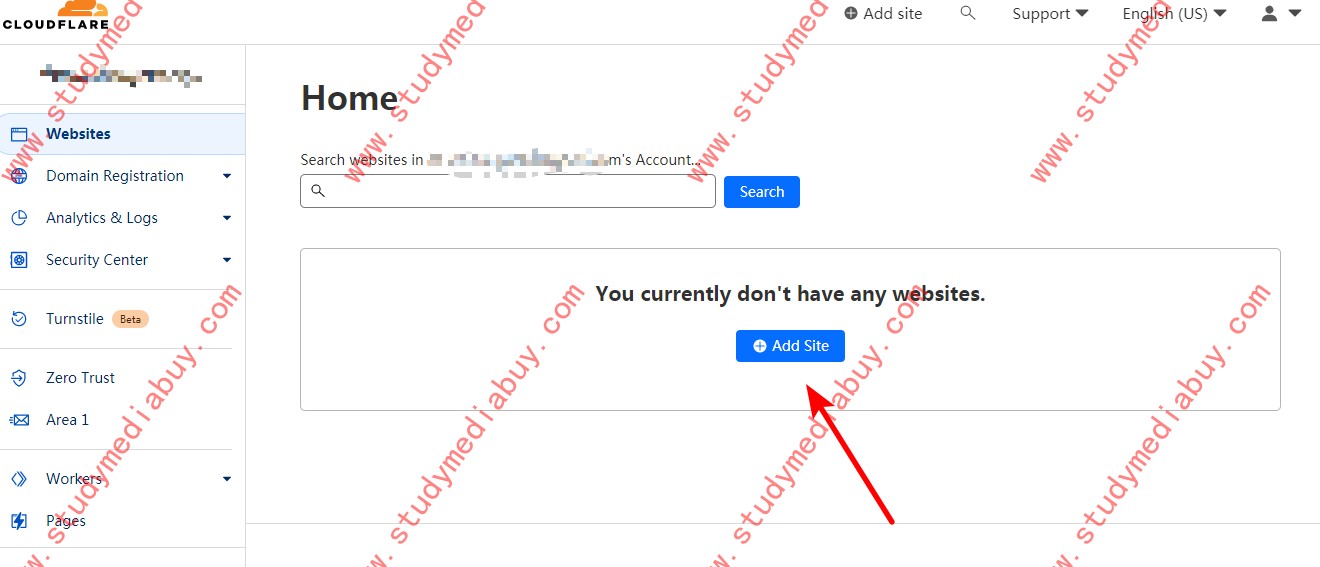Click the Pages lightning bolt icon
This screenshot has height=567, width=1320.
click(18, 521)
